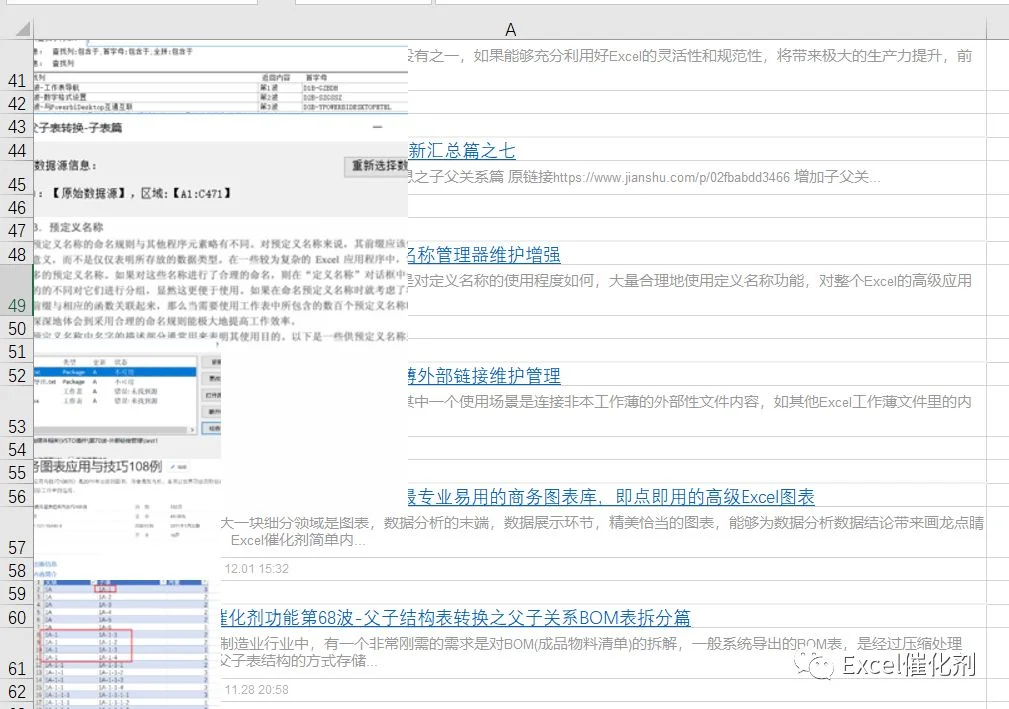Select row 54 header
The height and width of the screenshot is (709, 1009).
[17, 449]
